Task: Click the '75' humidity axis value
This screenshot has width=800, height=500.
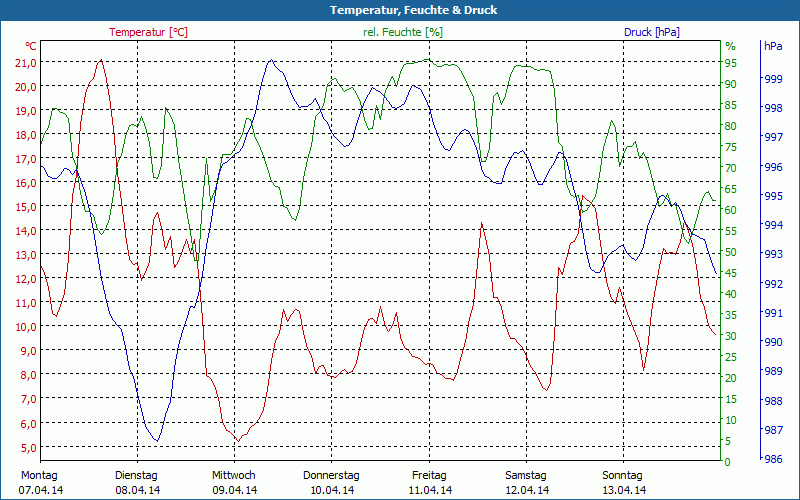Action: pos(731,147)
